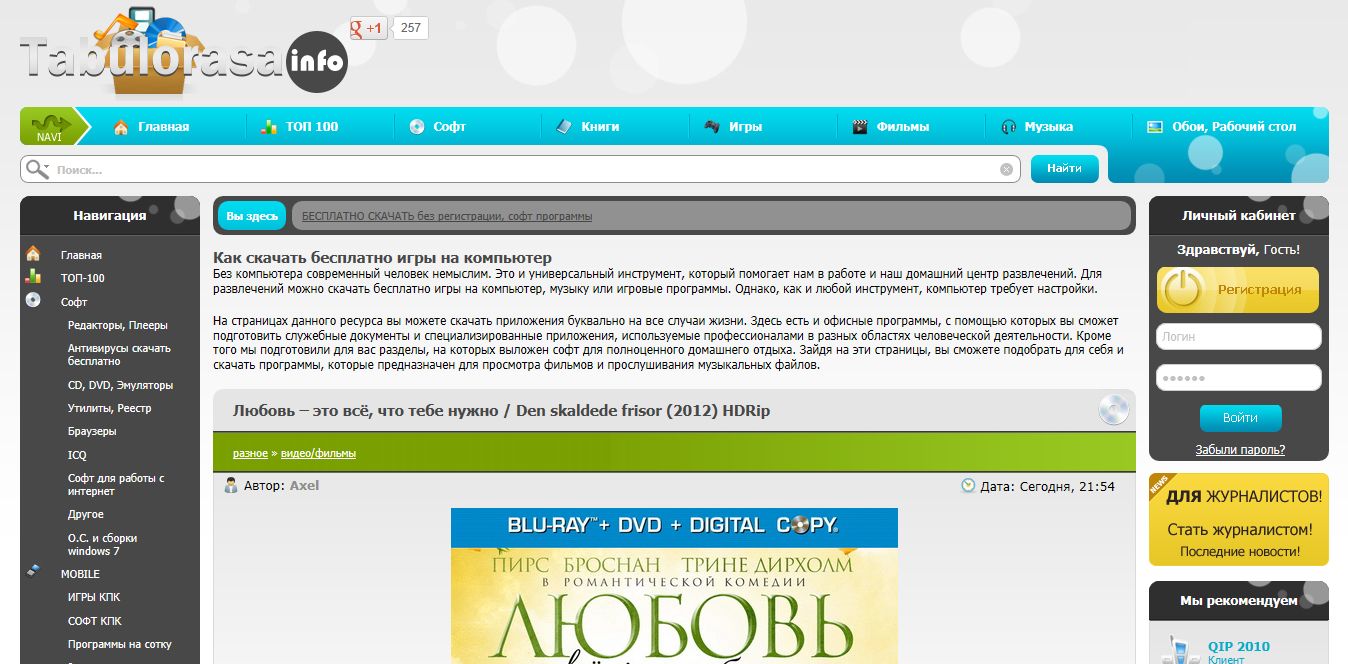This screenshot has width=1348, height=664.
Task: Focus the password input field
Action: [x=1239, y=378]
